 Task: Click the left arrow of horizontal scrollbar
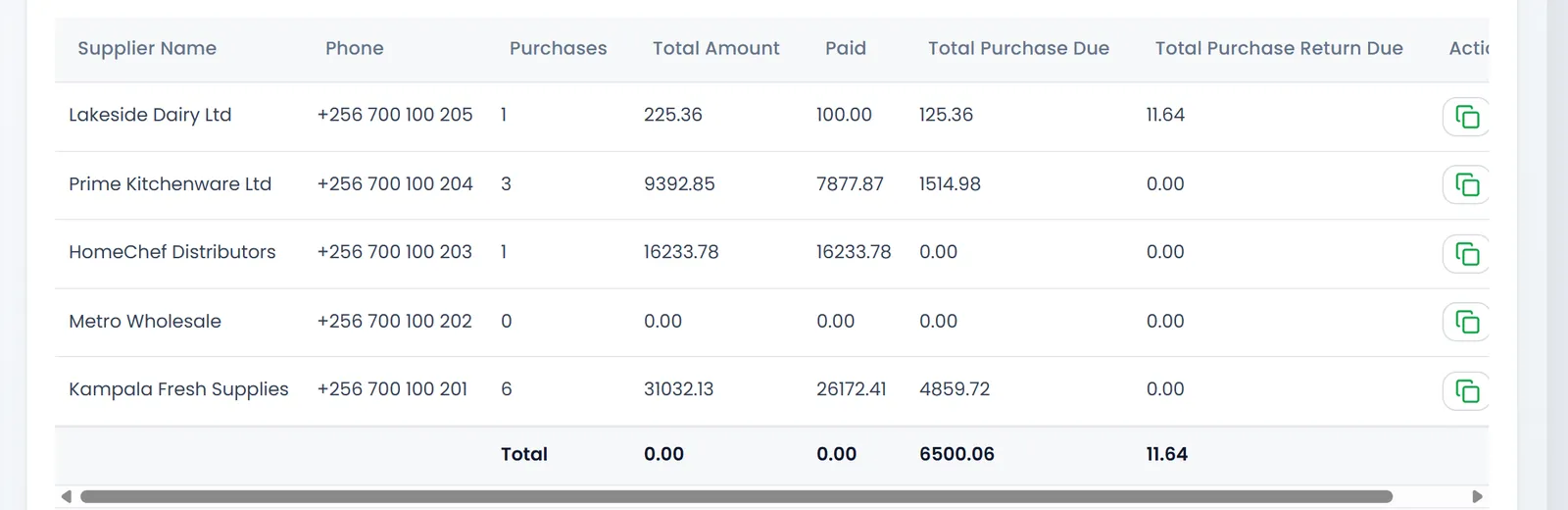tap(66, 496)
